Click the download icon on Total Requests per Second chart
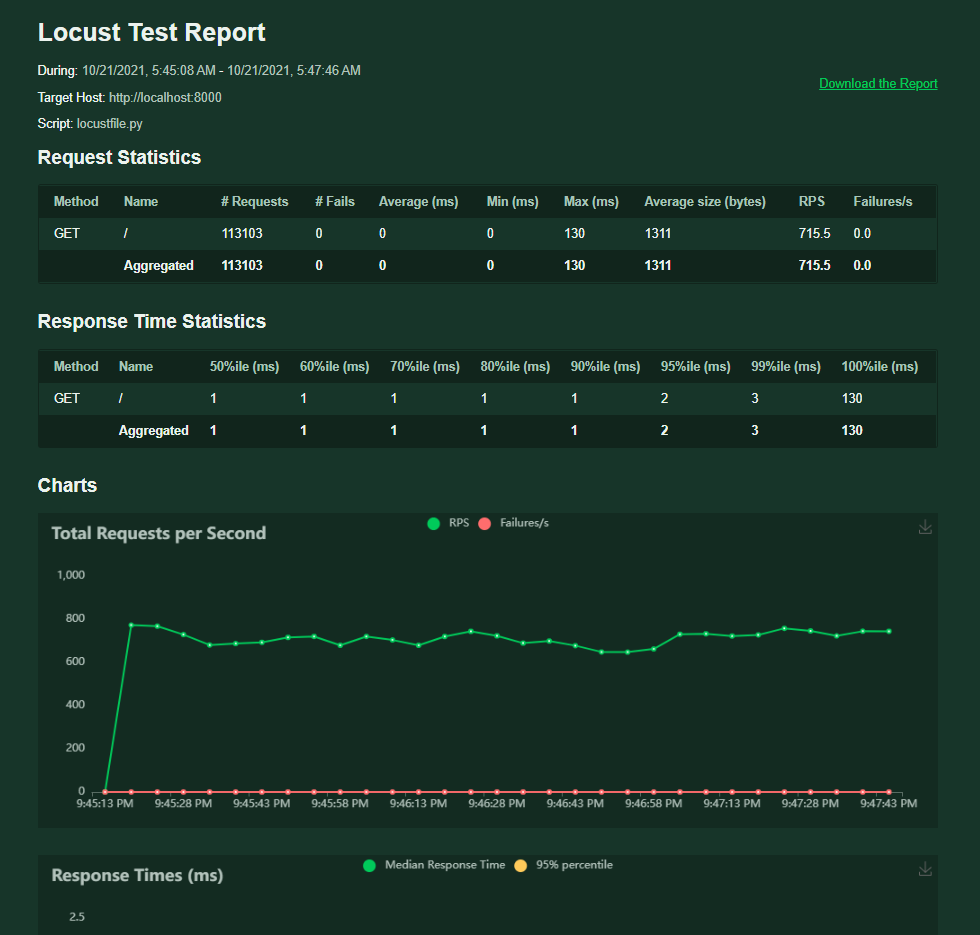 point(925,527)
